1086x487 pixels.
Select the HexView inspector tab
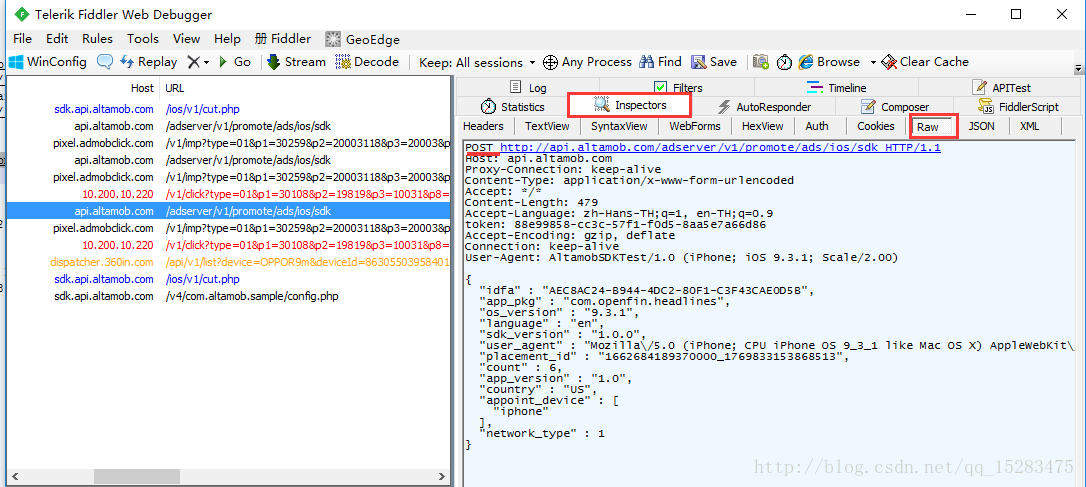(x=763, y=126)
